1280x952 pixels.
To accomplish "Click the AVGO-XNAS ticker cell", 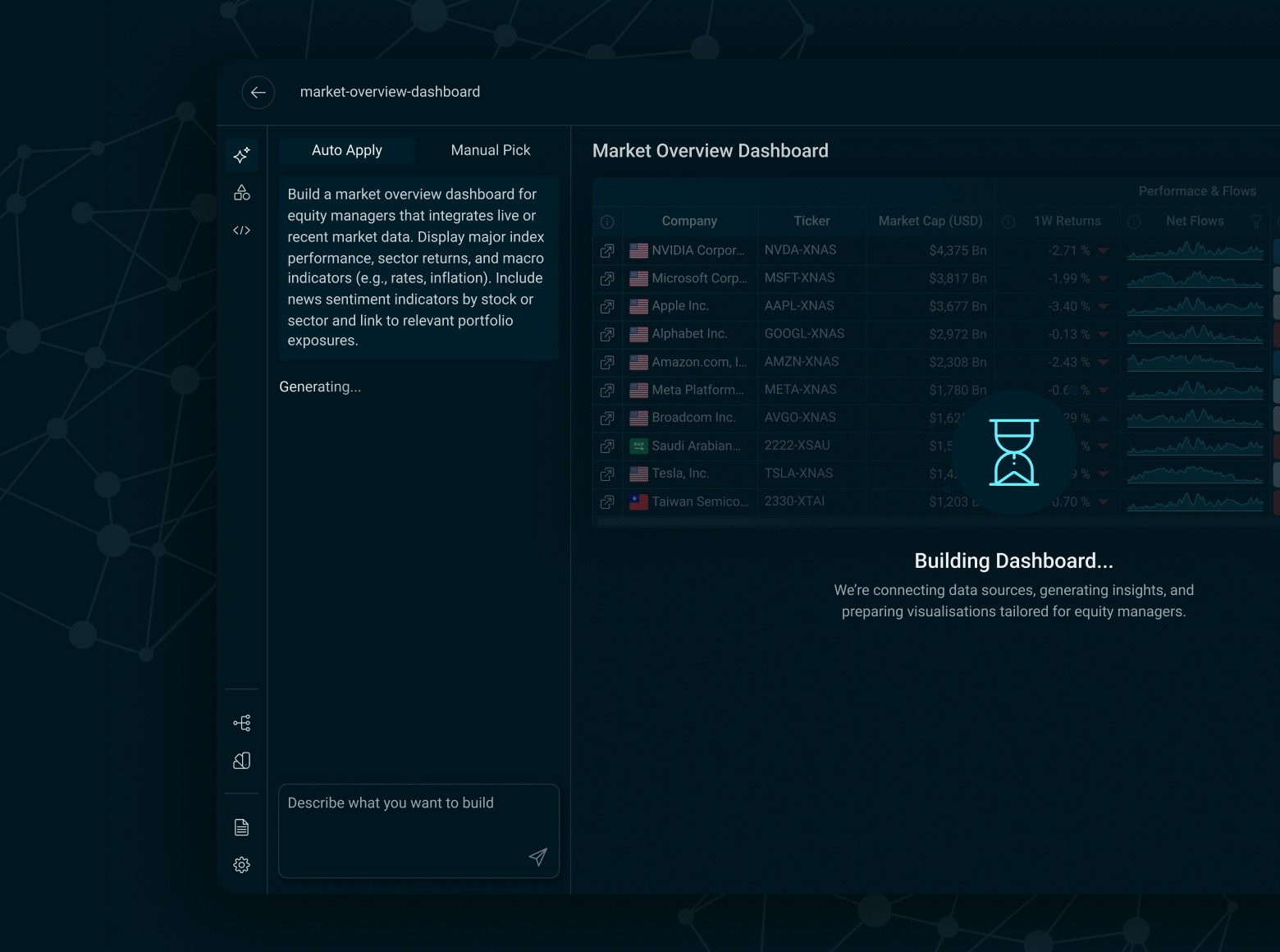I will click(x=800, y=417).
